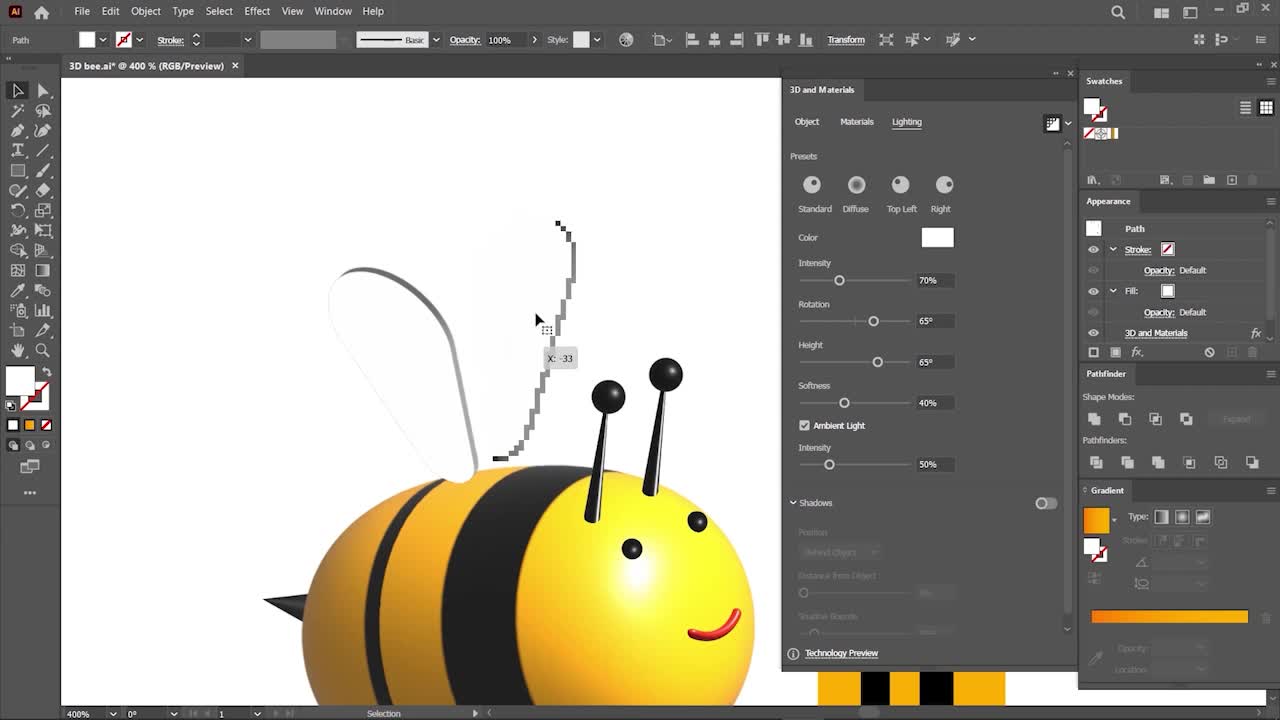
Task: Open the Style dropdown in control bar
Action: pos(597,40)
